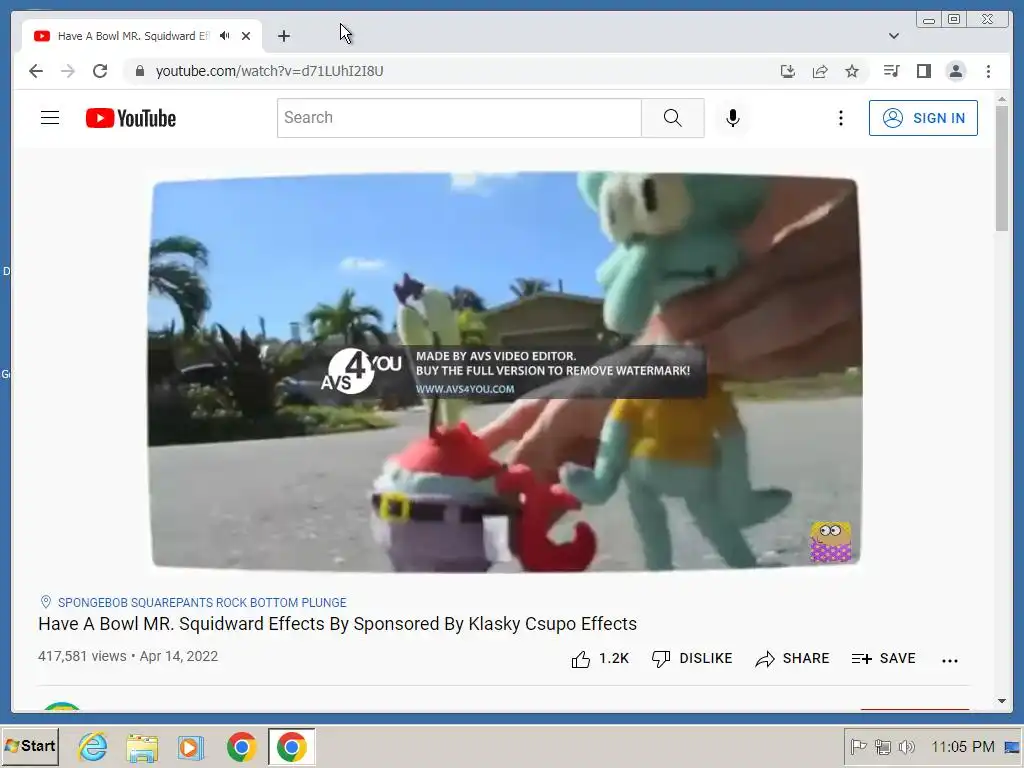Click the SHARE button
This screenshot has width=1024, height=768.
[x=792, y=659]
